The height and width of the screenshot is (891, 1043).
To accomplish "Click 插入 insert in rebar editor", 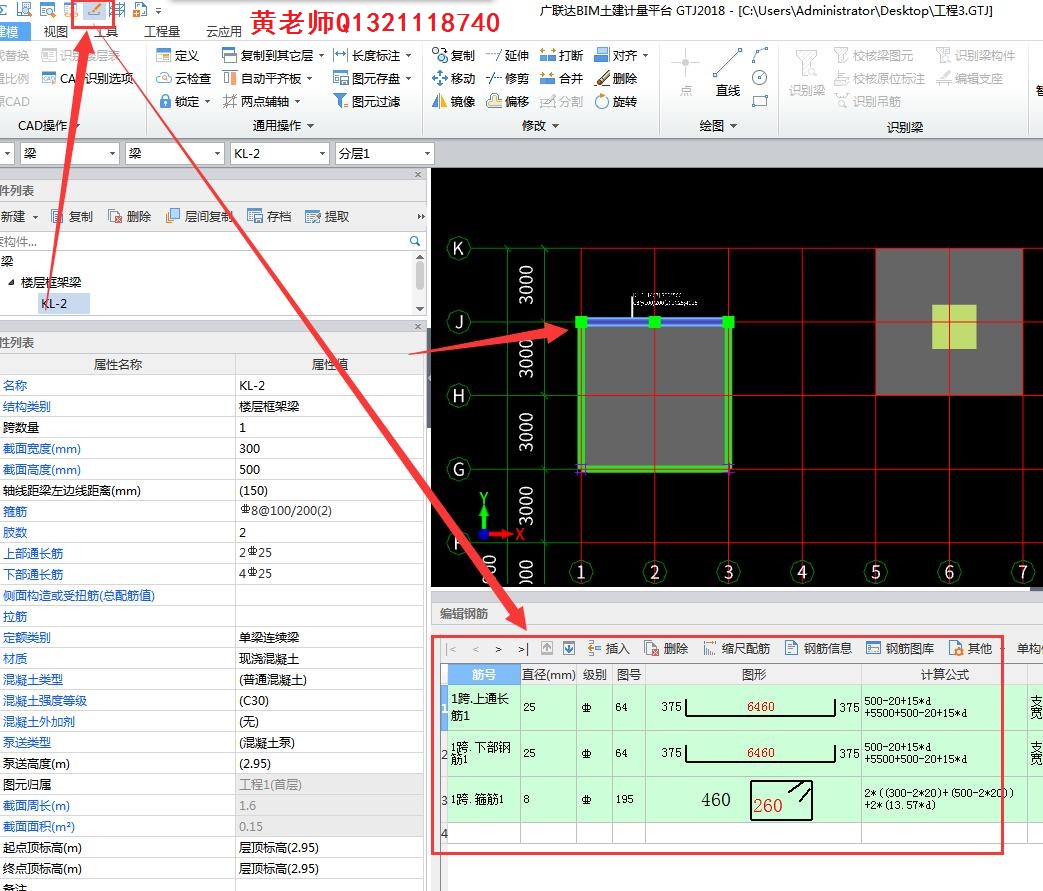I will (608, 648).
